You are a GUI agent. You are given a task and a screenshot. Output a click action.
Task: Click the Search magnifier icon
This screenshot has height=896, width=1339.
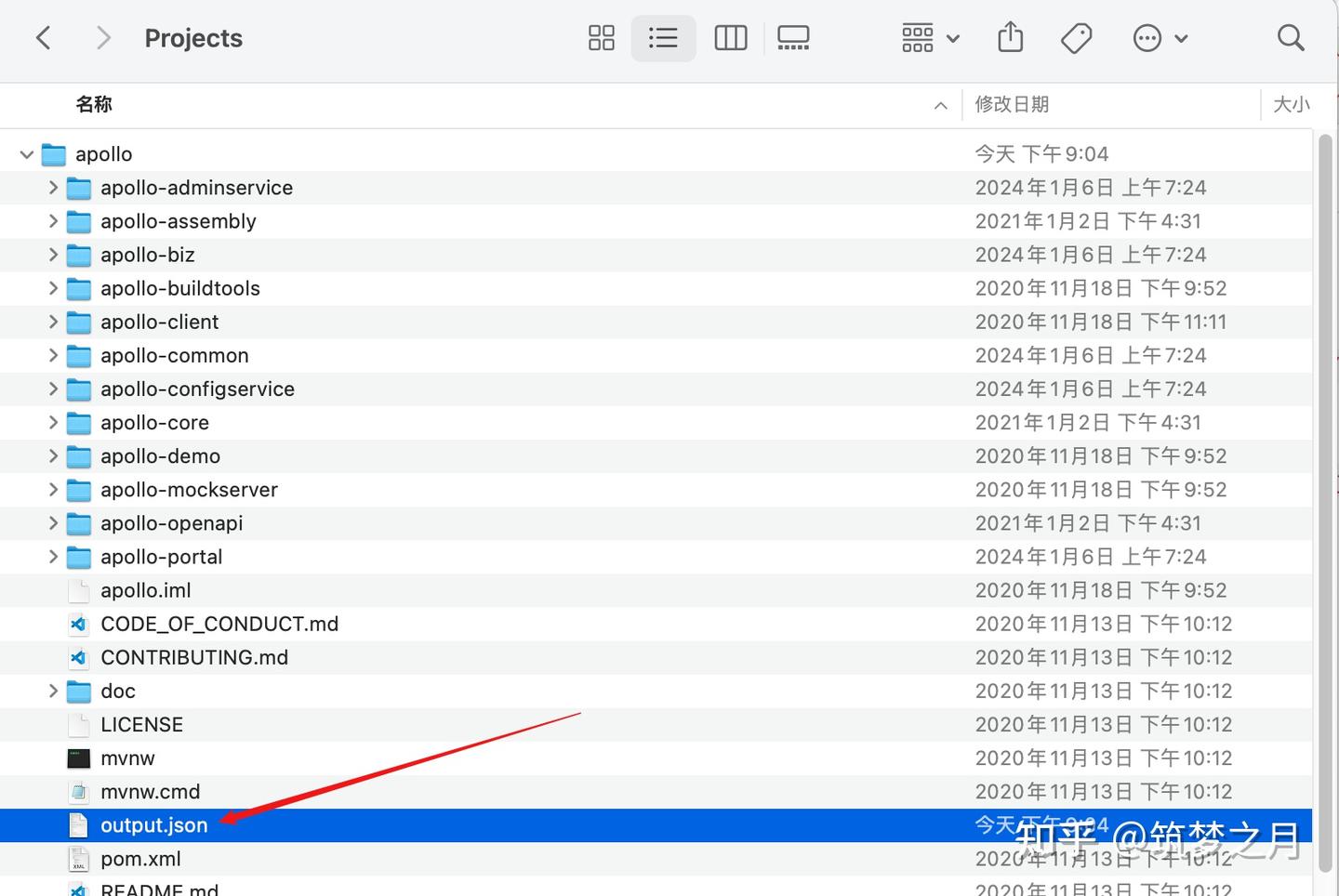click(1291, 38)
